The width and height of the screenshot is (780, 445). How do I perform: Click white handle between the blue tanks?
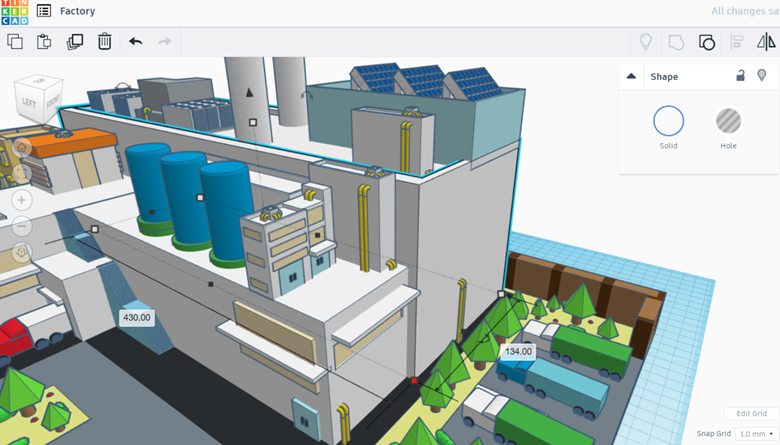[x=200, y=198]
